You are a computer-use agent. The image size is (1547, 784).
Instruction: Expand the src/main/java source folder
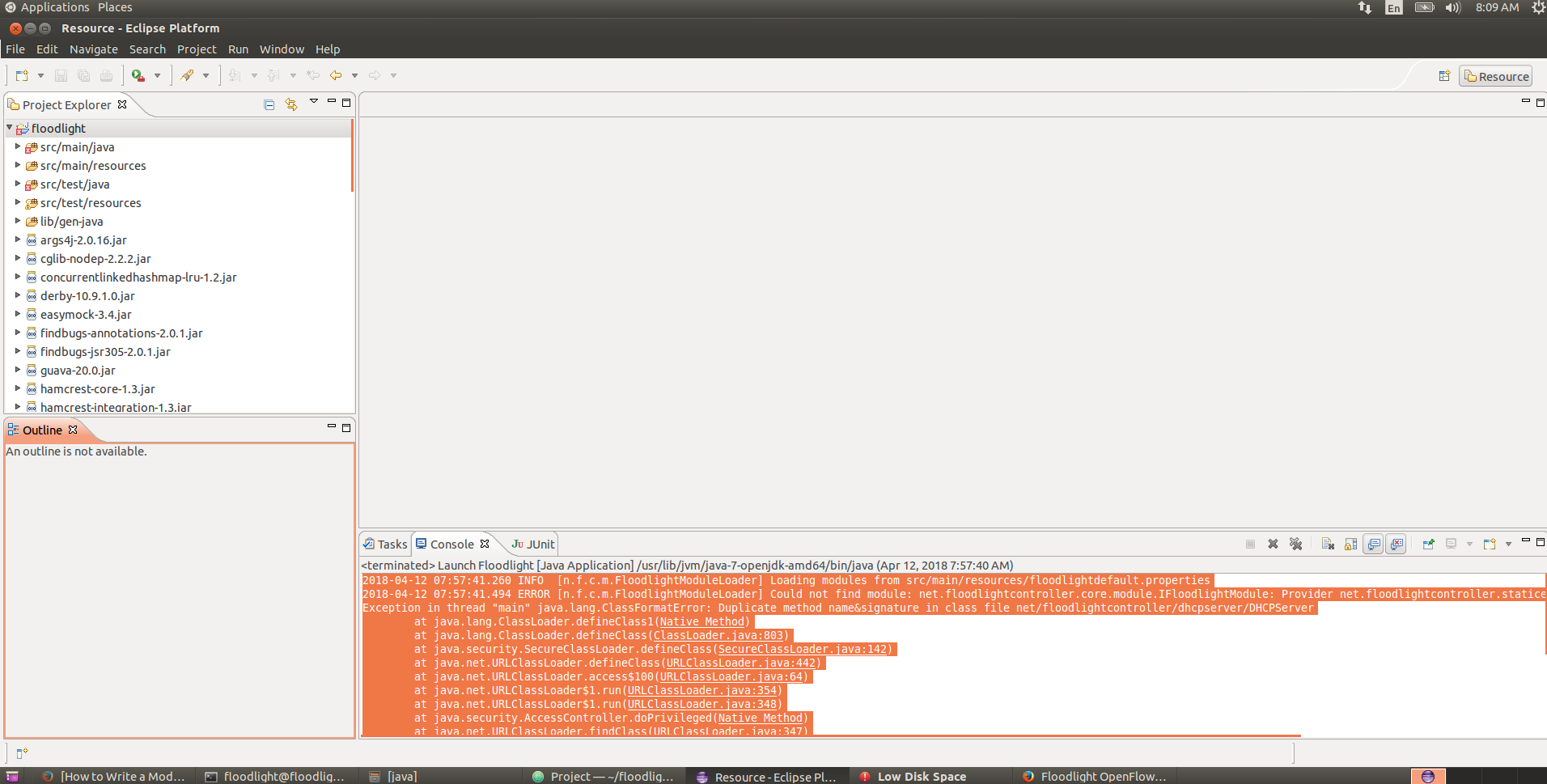click(18, 147)
